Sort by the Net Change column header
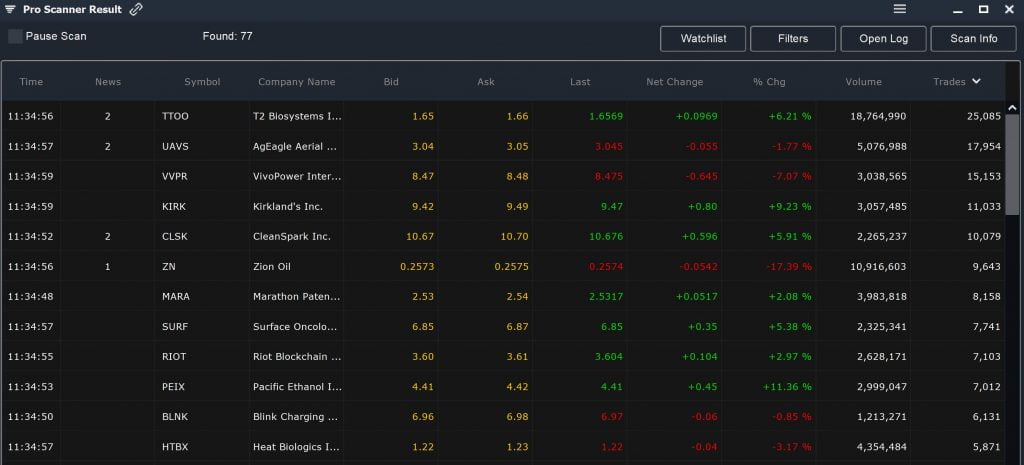The width and height of the screenshot is (1024, 465). tap(675, 82)
